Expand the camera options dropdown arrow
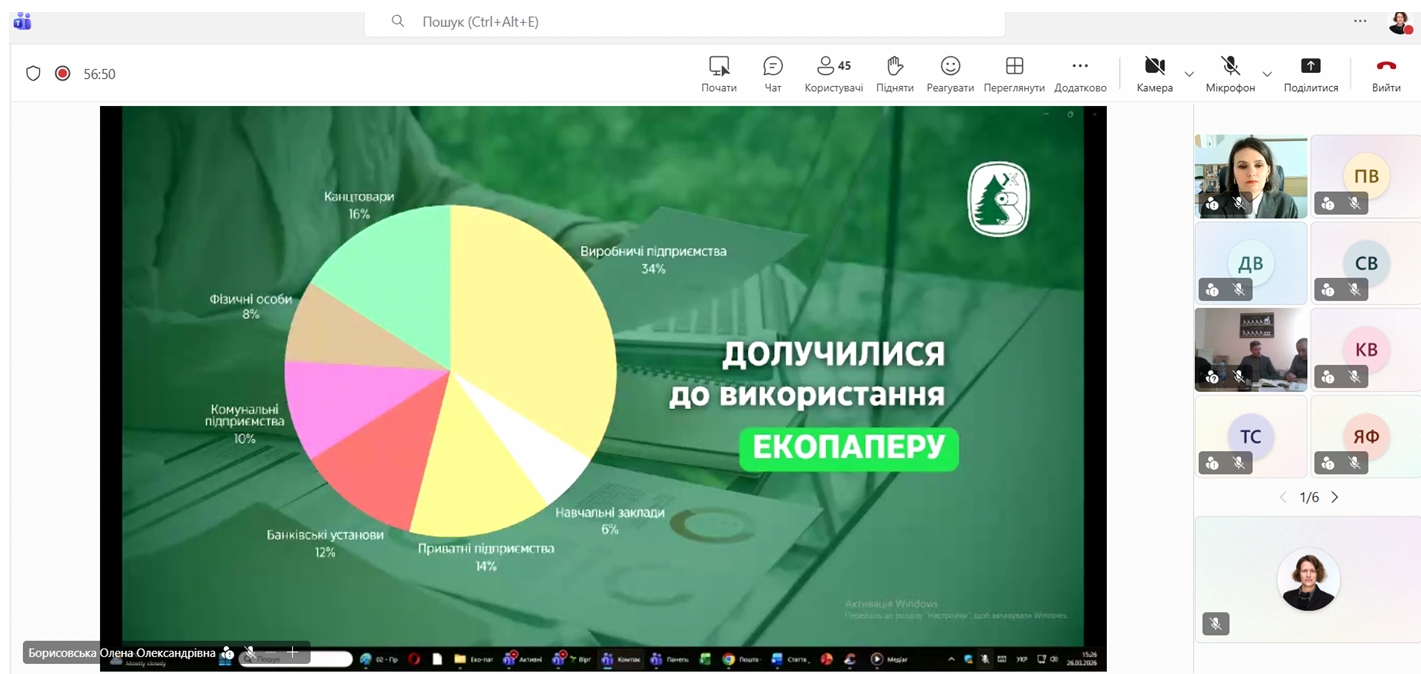Image resolution: width=1421 pixels, height=674 pixels. click(x=1189, y=74)
